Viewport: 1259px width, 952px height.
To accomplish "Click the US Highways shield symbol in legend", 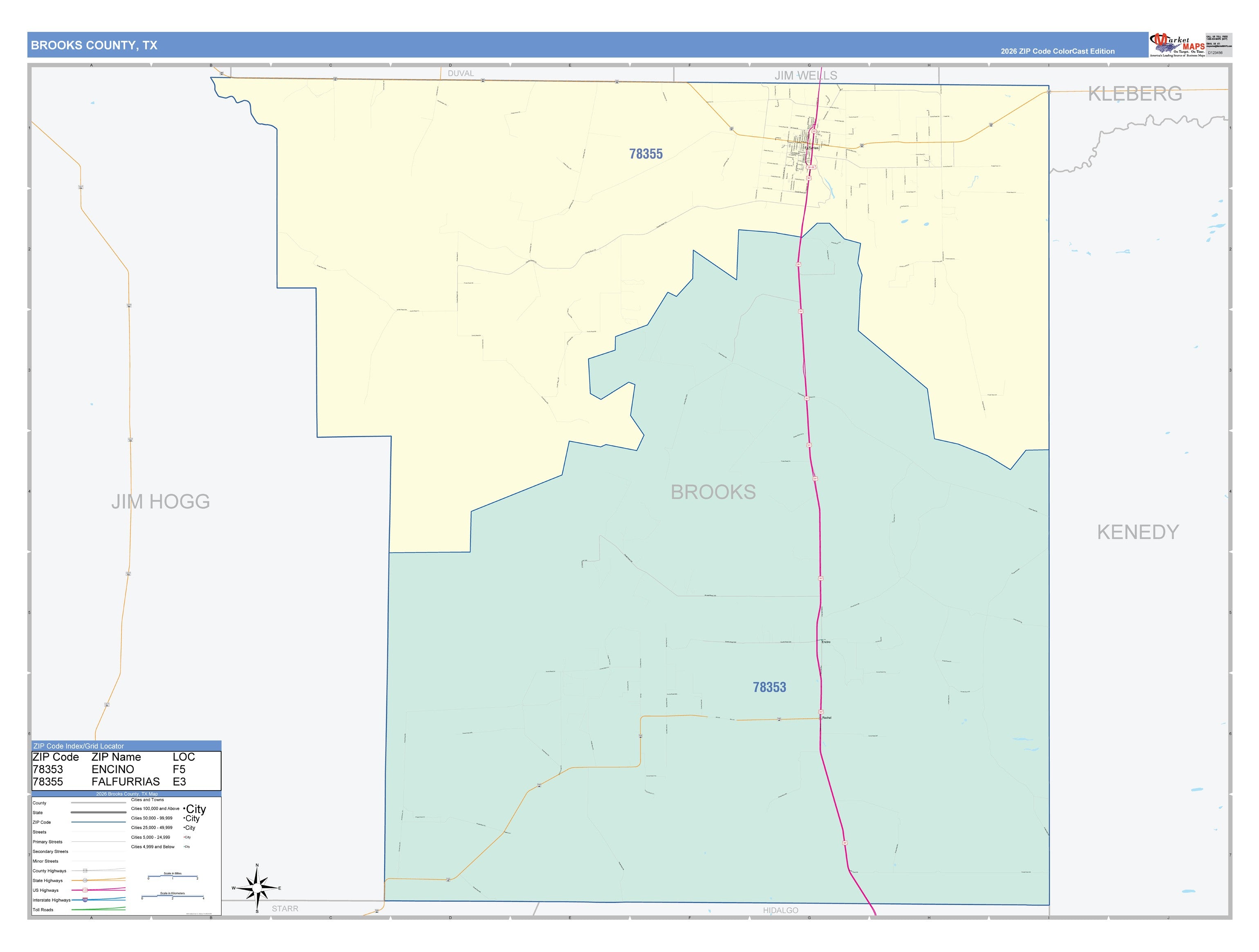I will pos(85,891).
